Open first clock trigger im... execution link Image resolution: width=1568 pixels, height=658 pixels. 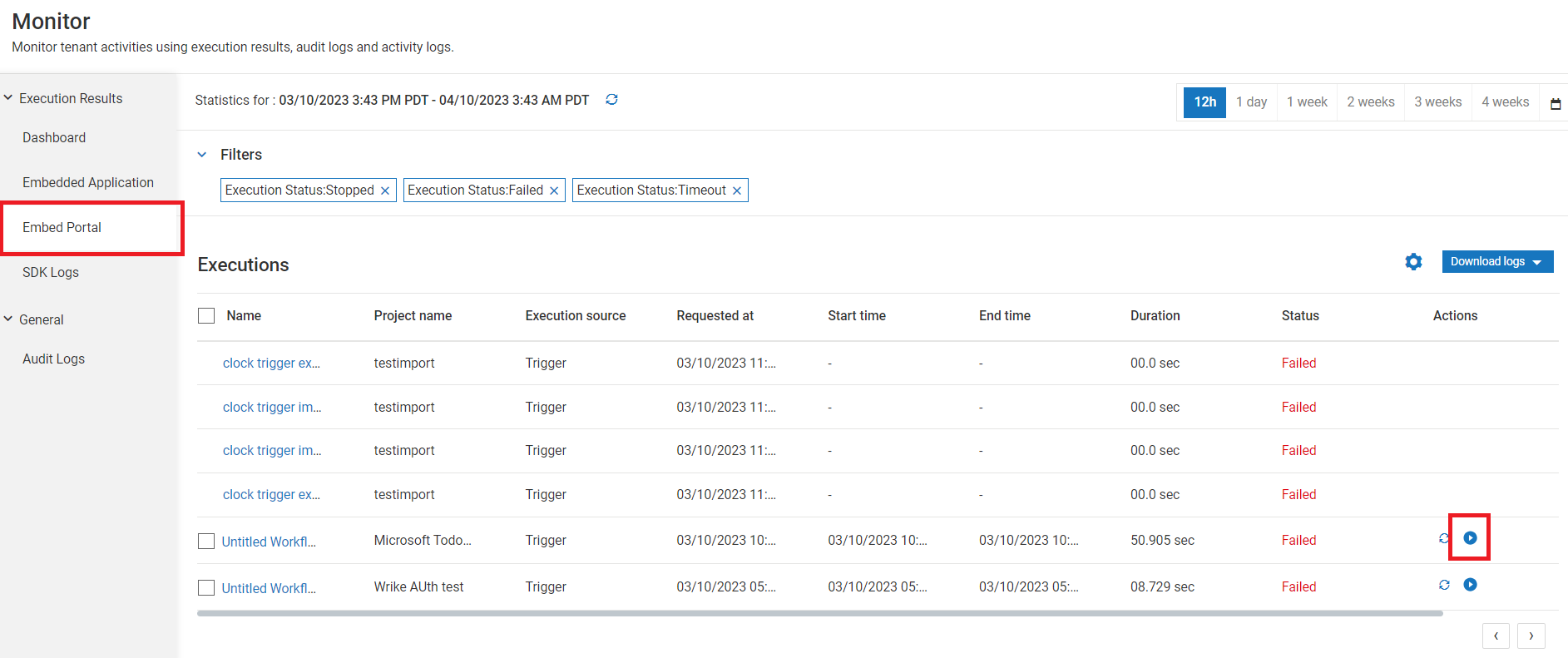(272, 408)
